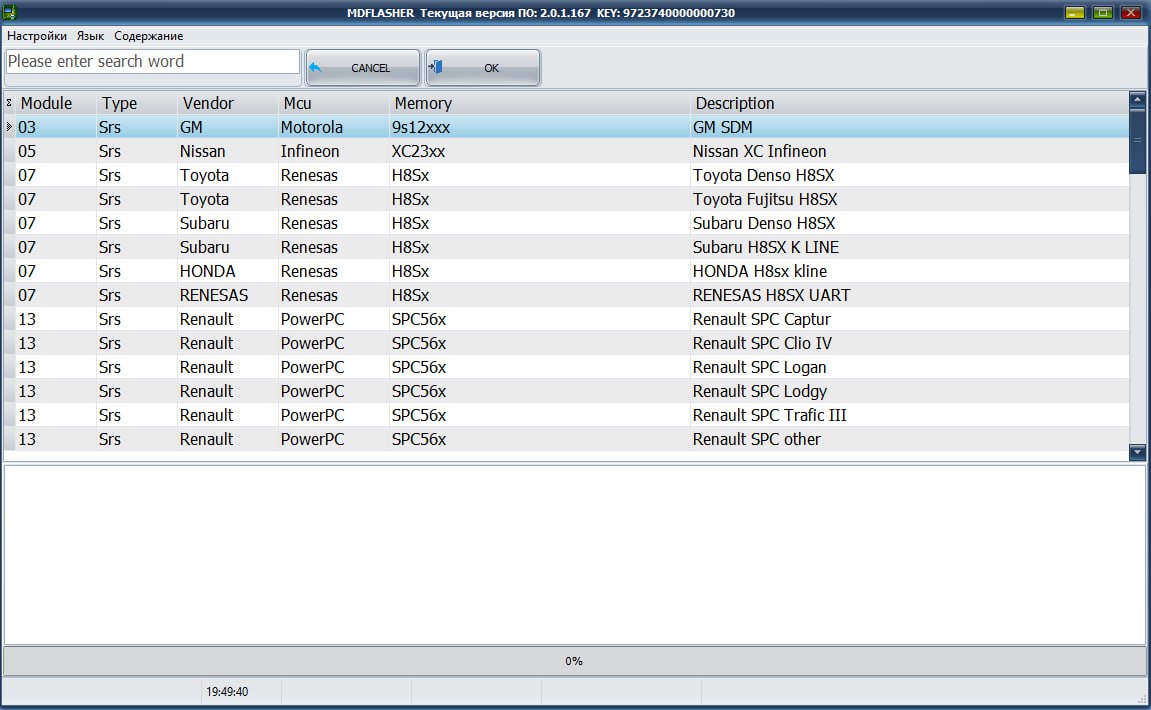Screen dimensions: 1151x710
Task: Click scrollbar down arrow of module table
Action: [1137, 452]
